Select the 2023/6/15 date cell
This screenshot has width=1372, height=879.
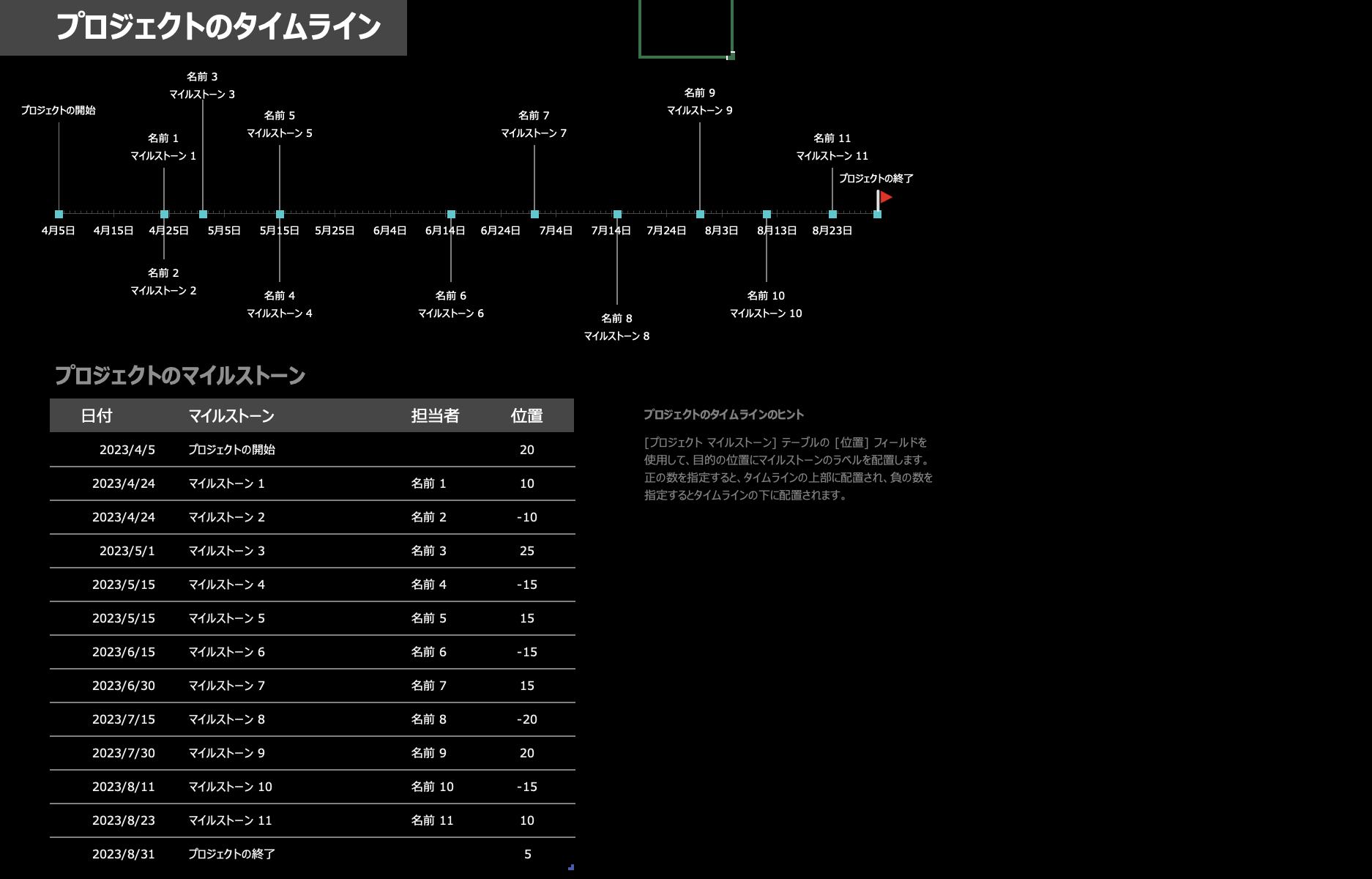123,652
